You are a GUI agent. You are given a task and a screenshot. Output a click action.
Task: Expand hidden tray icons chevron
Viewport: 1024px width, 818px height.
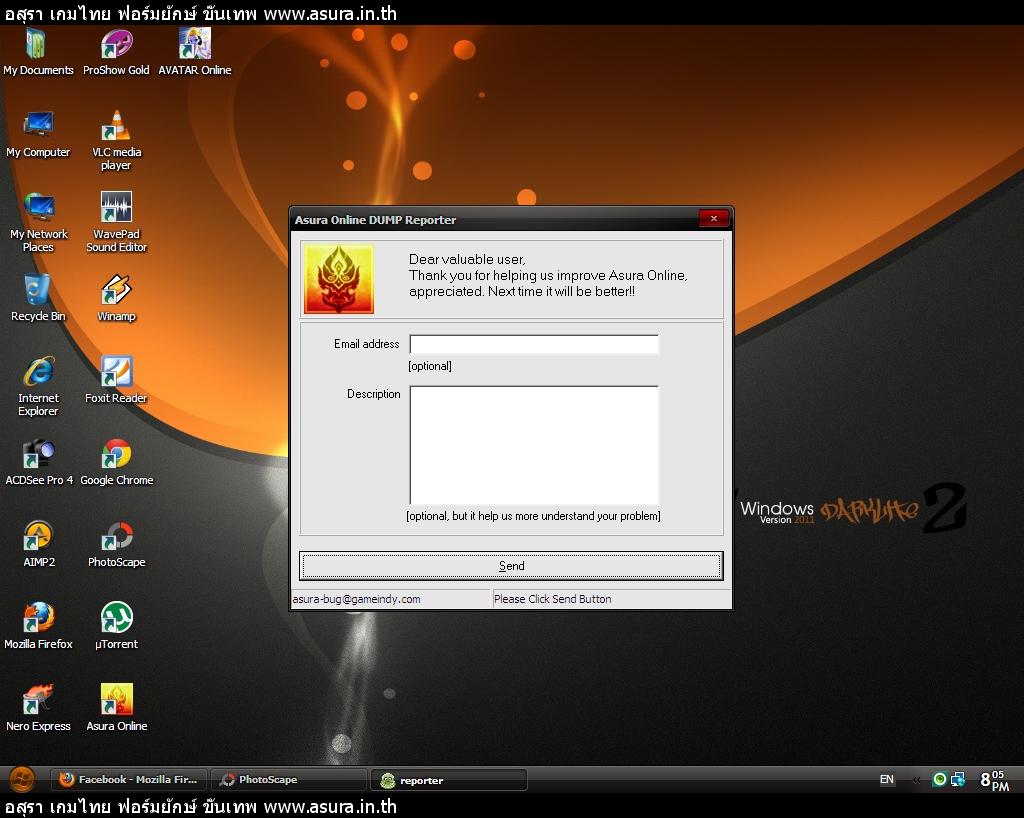click(916, 779)
